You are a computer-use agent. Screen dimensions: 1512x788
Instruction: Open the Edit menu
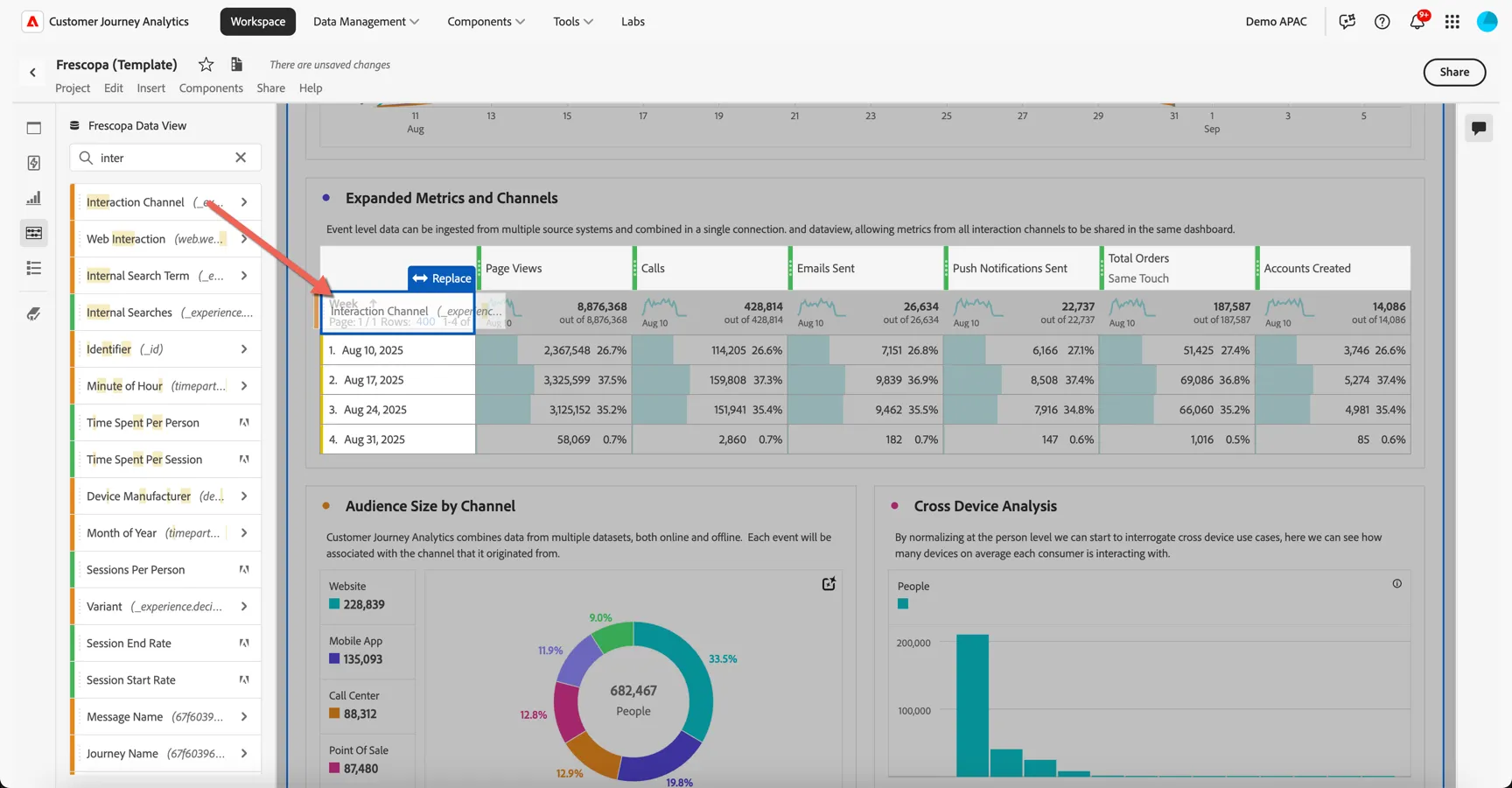pos(114,88)
